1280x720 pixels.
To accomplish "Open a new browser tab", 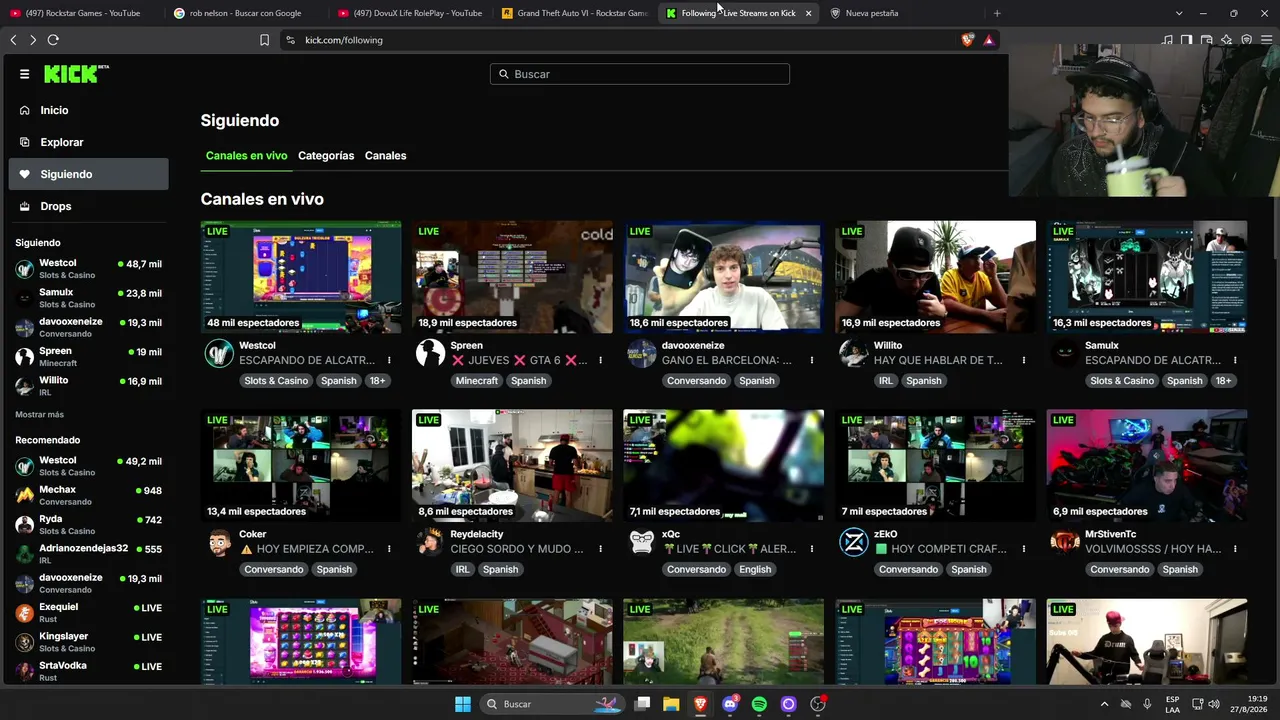I will click(x=997, y=13).
